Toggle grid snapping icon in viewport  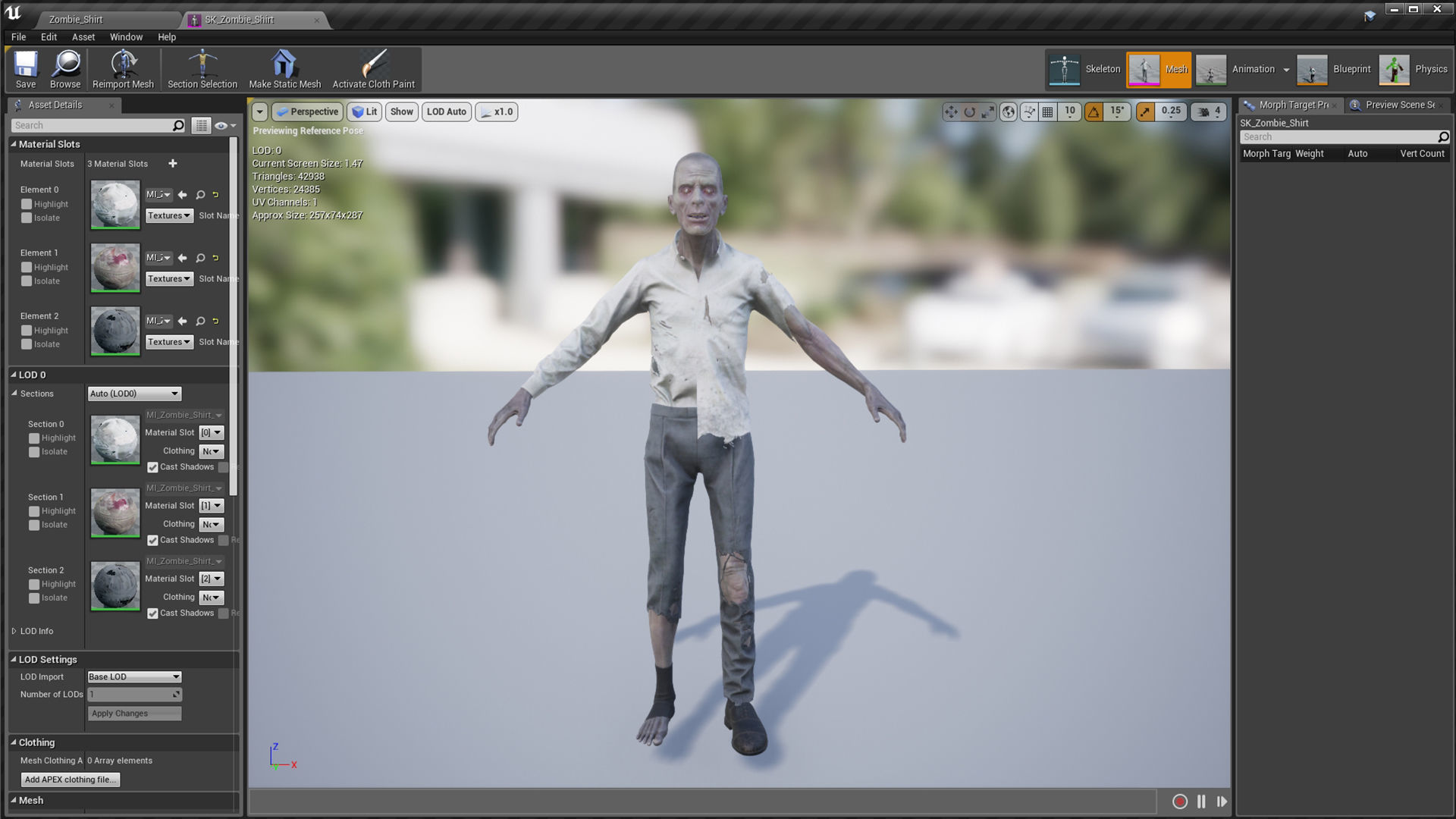pyautogui.click(x=1047, y=112)
